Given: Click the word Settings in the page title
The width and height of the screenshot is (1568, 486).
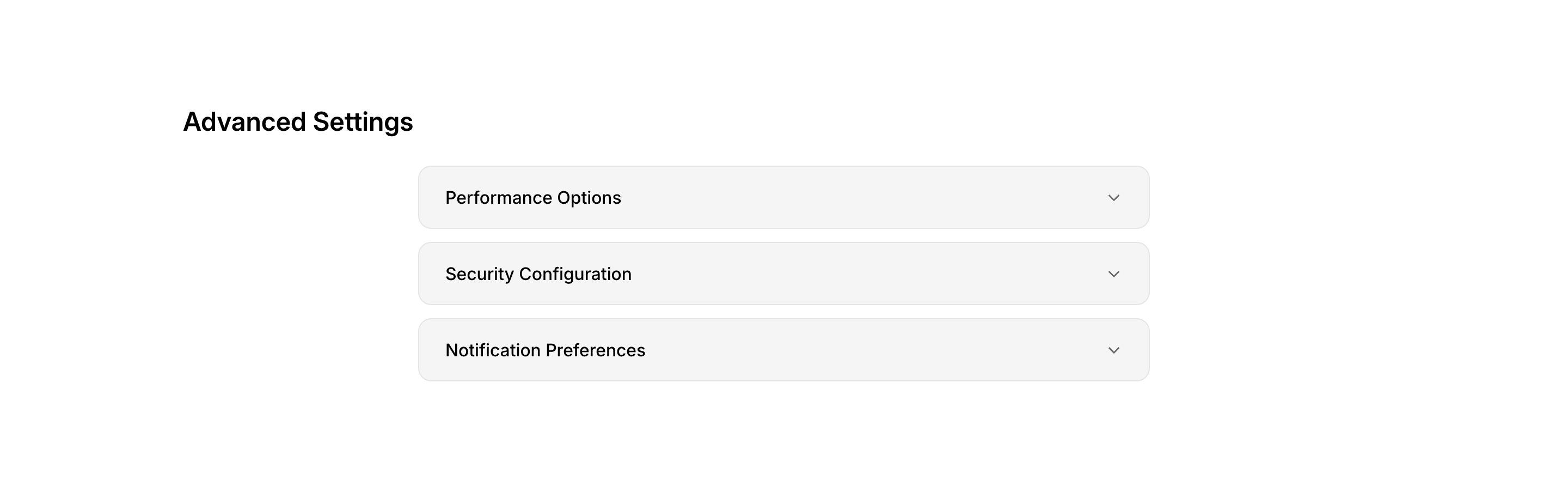Looking at the screenshot, I should coord(362,122).
